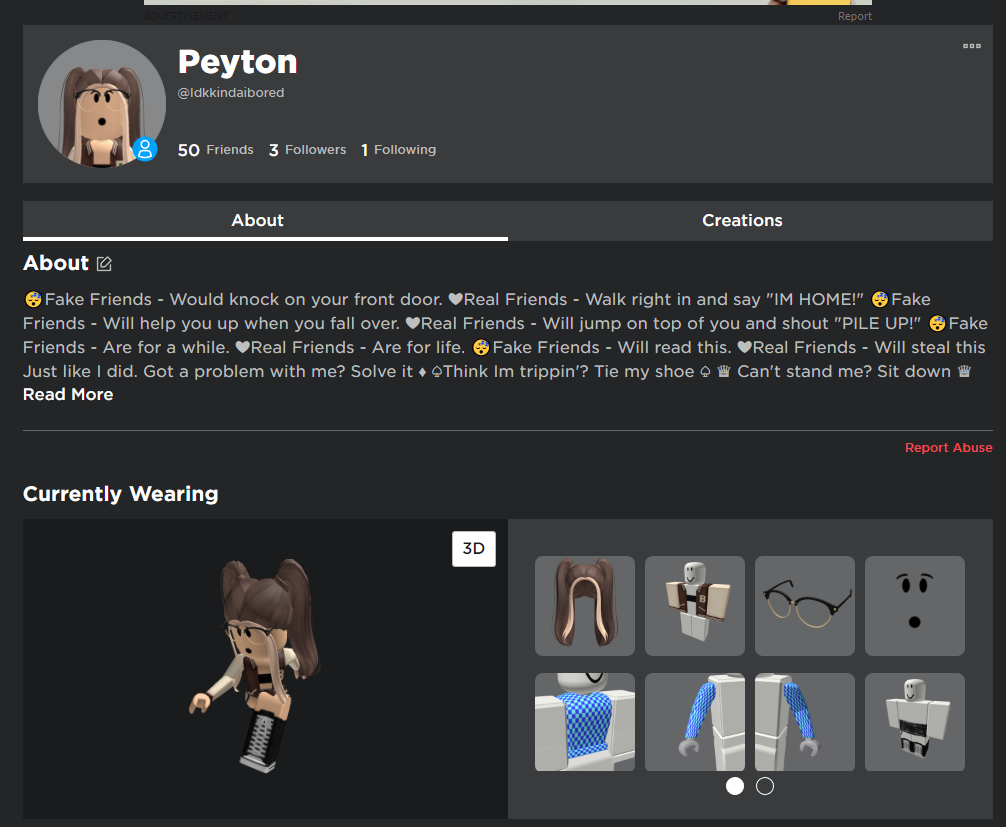Click the @Idkkindaibored username
The height and width of the screenshot is (827, 1006).
[231, 93]
